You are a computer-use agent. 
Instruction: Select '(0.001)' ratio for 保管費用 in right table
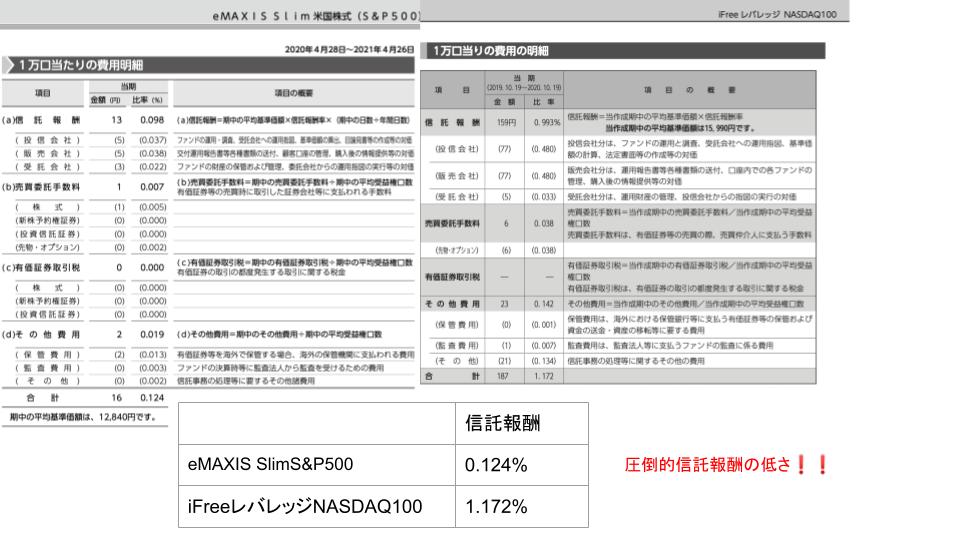[x=544, y=324]
